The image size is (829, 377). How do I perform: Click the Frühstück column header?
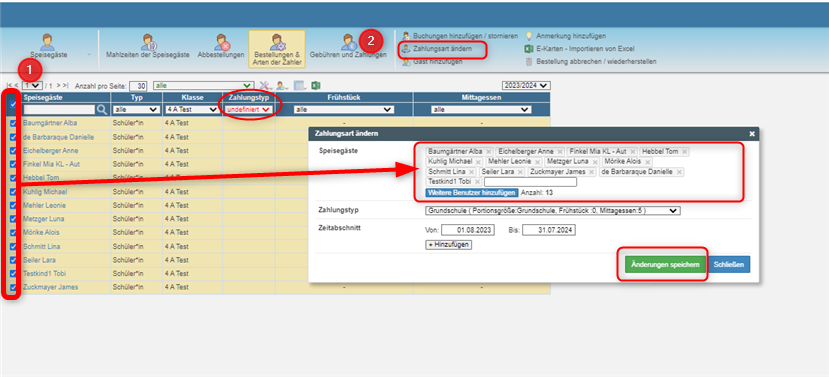[344, 97]
